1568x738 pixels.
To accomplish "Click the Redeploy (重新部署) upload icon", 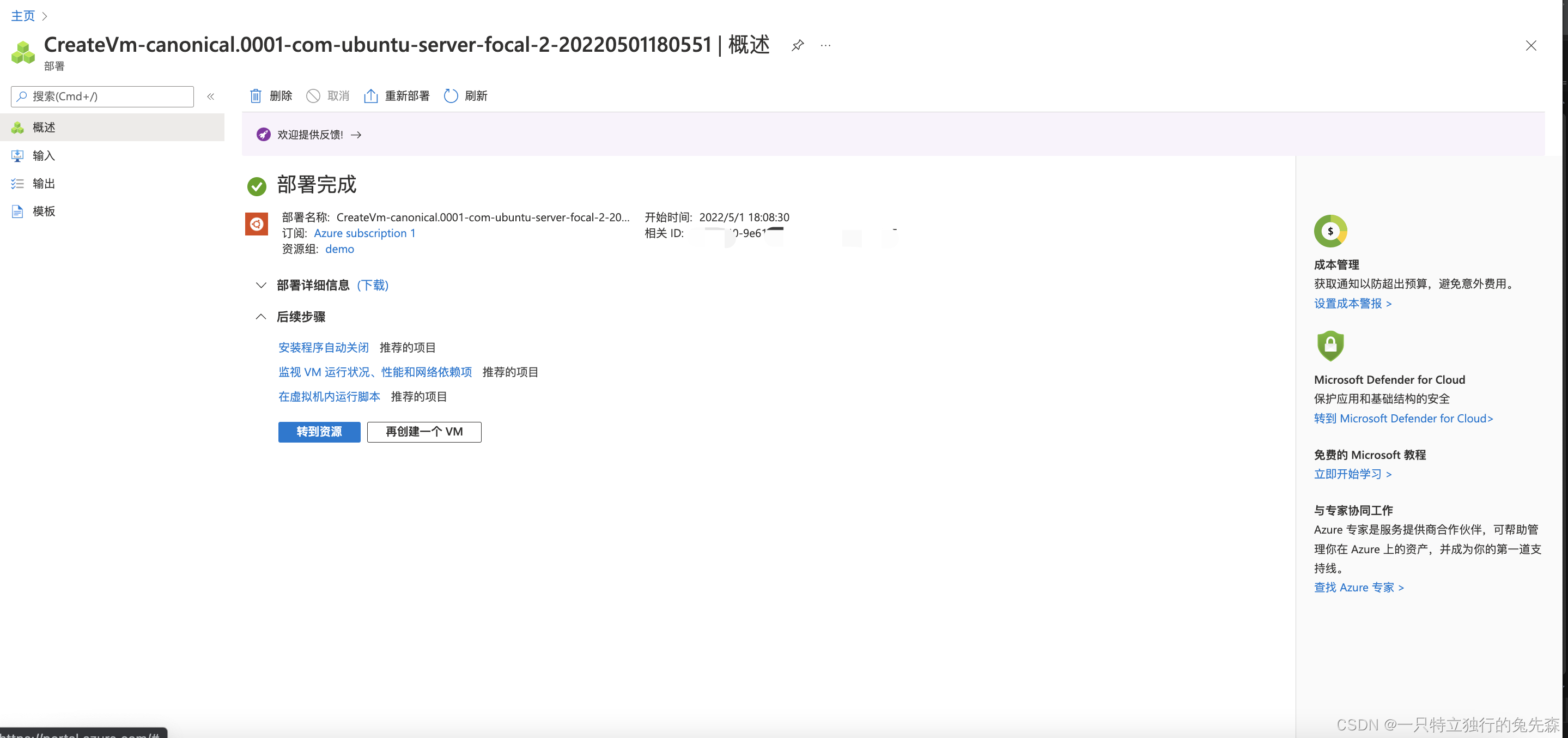I will (370, 95).
